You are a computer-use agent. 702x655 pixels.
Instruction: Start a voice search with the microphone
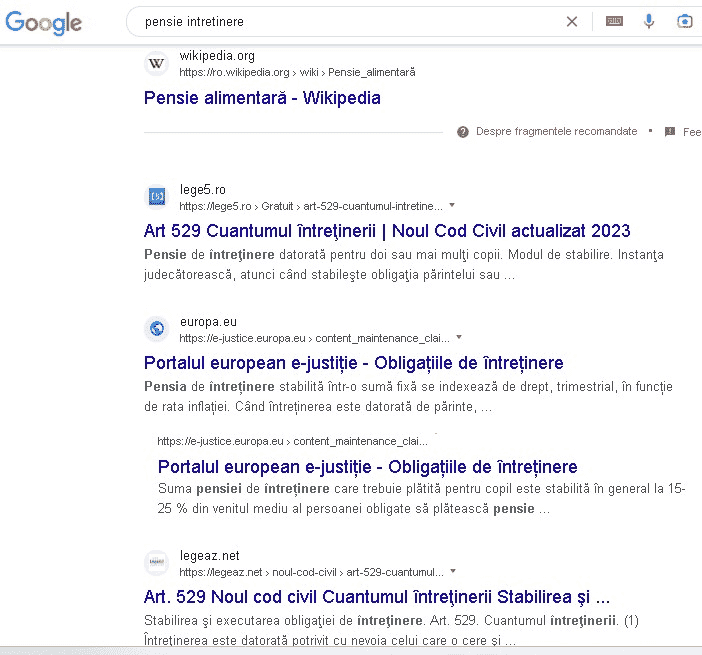(x=649, y=21)
